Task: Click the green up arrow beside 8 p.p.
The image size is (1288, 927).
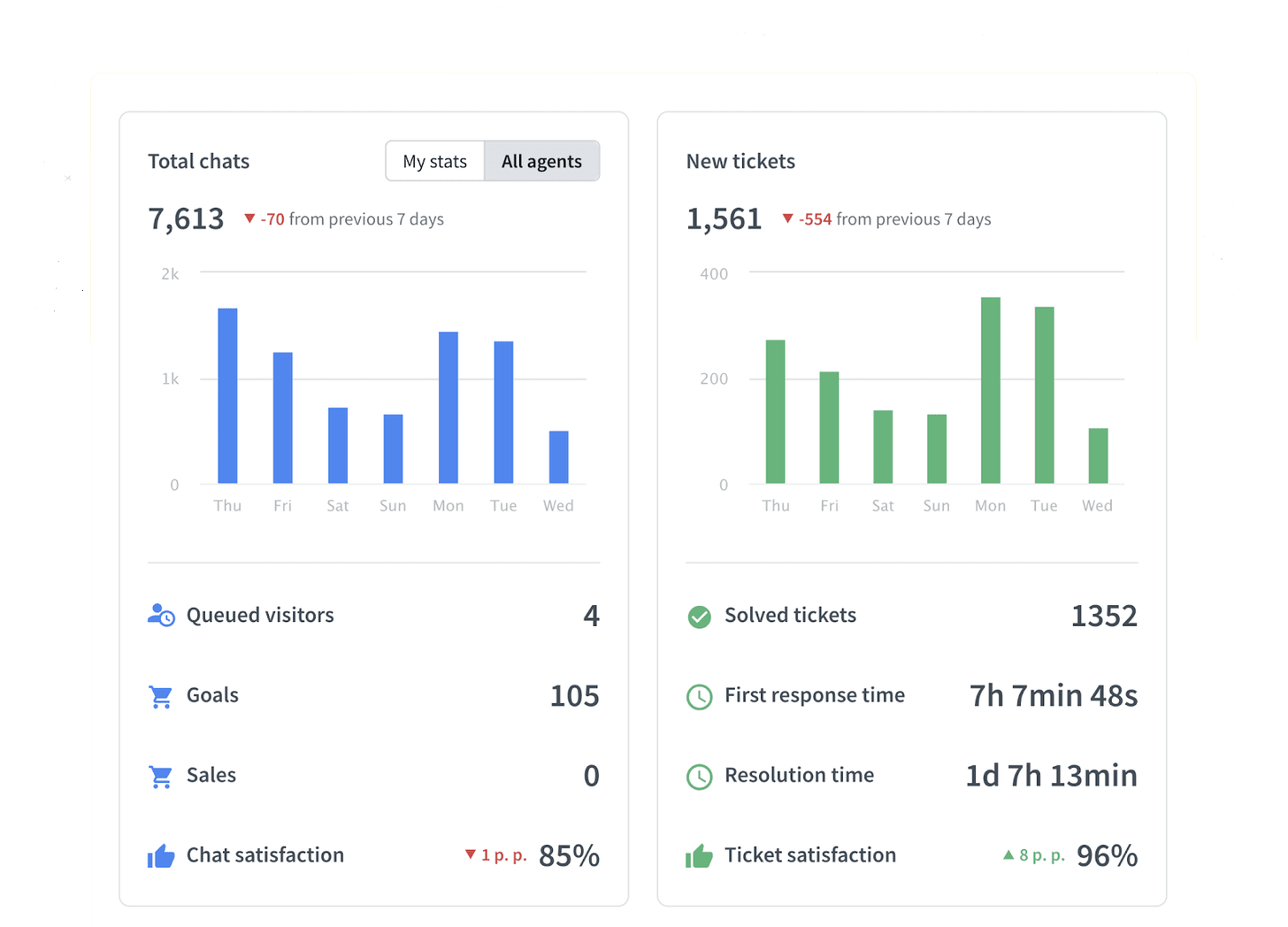Action: (1008, 854)
